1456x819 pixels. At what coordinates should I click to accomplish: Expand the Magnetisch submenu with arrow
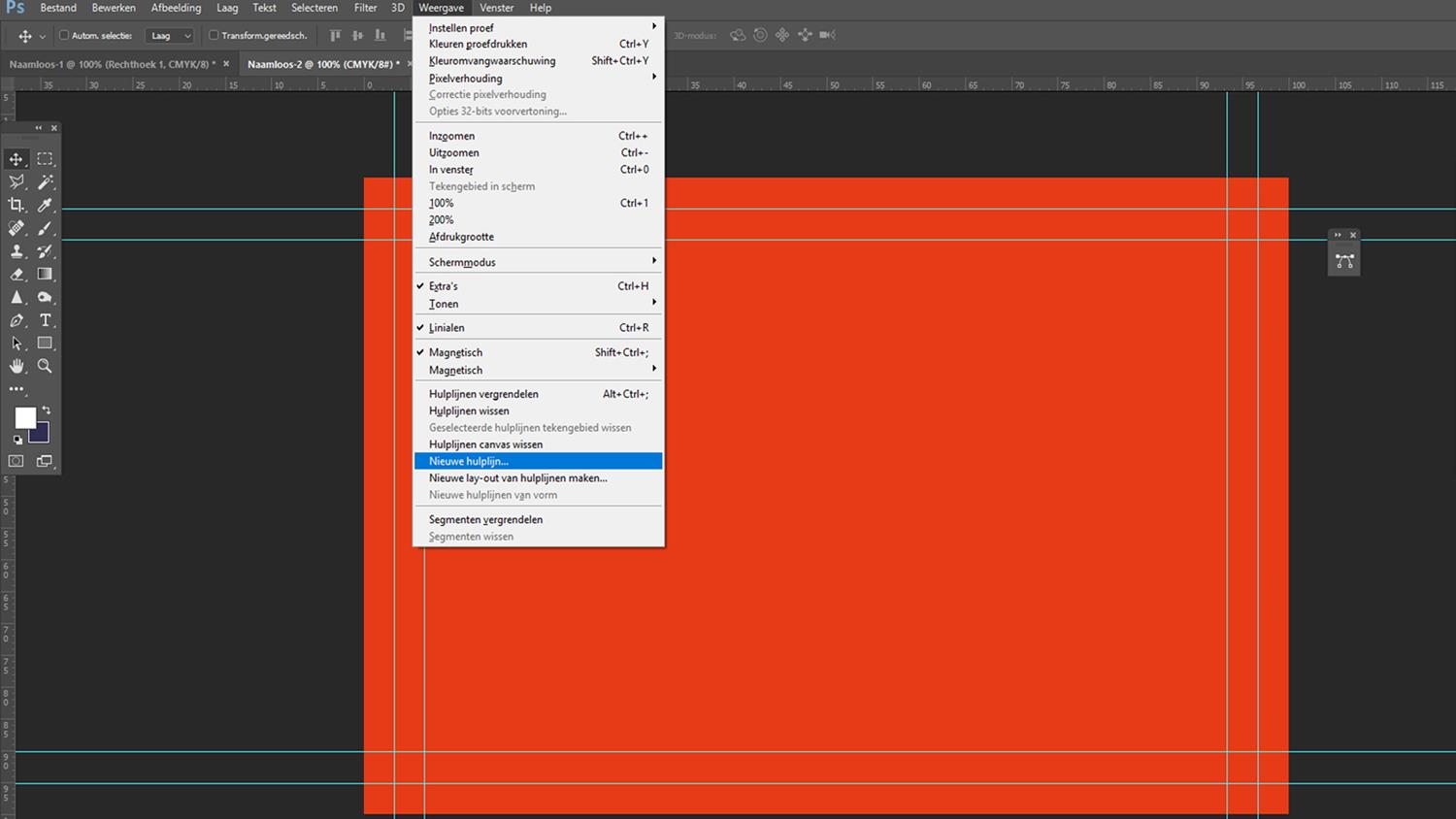pos(539,370)
